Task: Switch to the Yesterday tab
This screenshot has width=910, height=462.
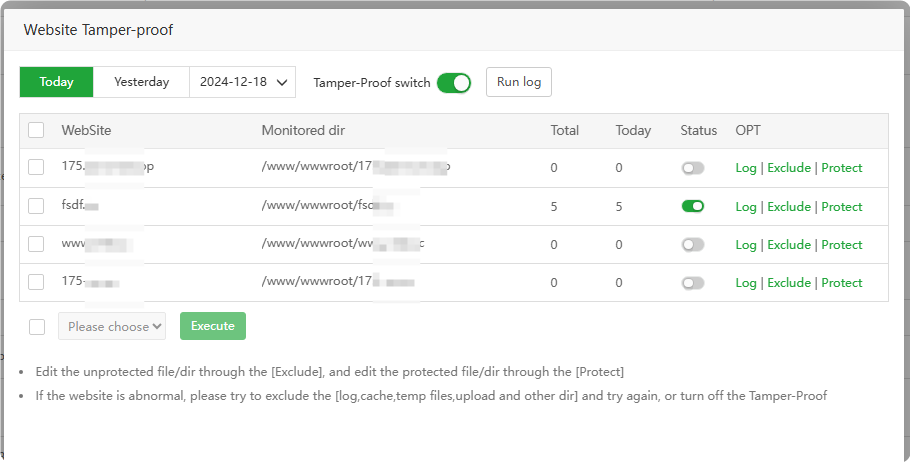Action: (x=141, y=82)
